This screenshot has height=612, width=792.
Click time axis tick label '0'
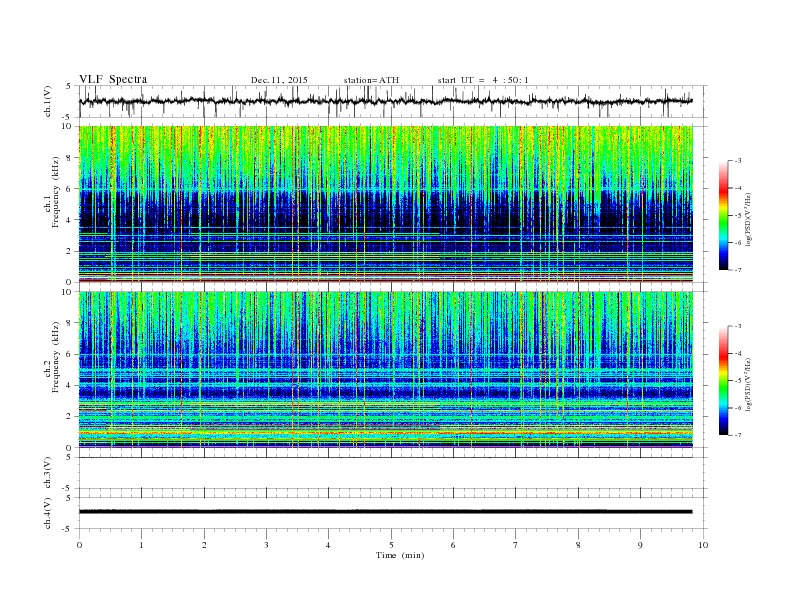pos(79,545)
